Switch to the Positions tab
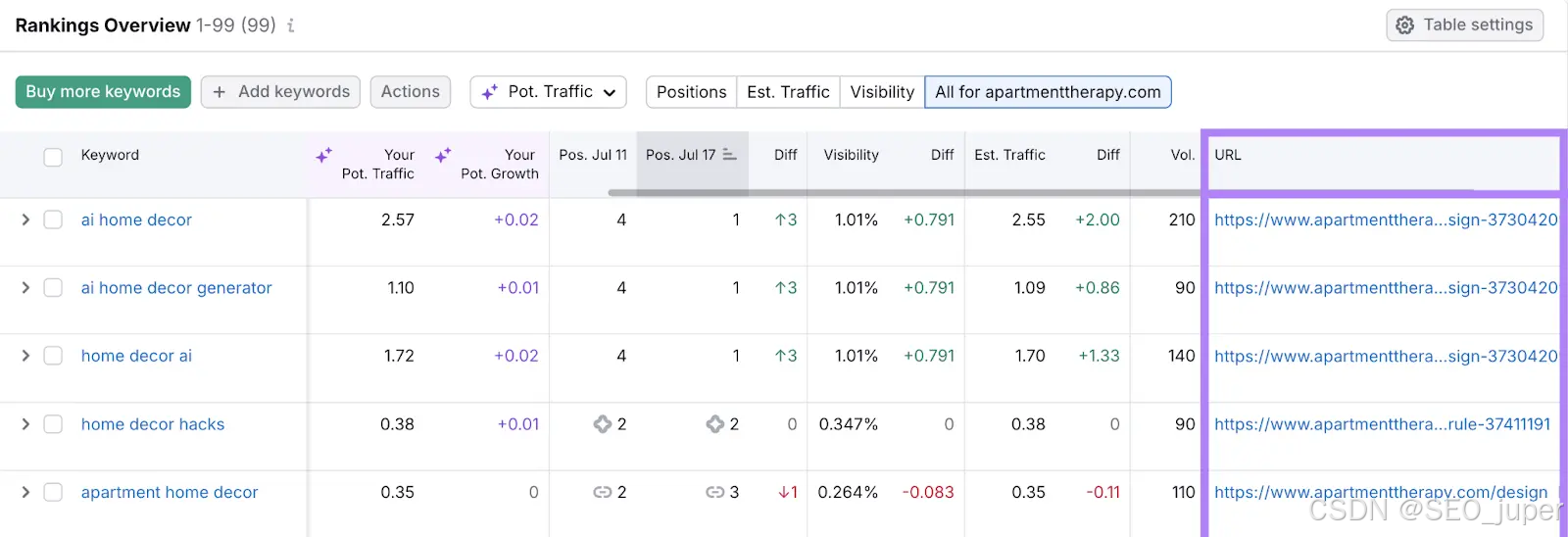 click(691, 91)
